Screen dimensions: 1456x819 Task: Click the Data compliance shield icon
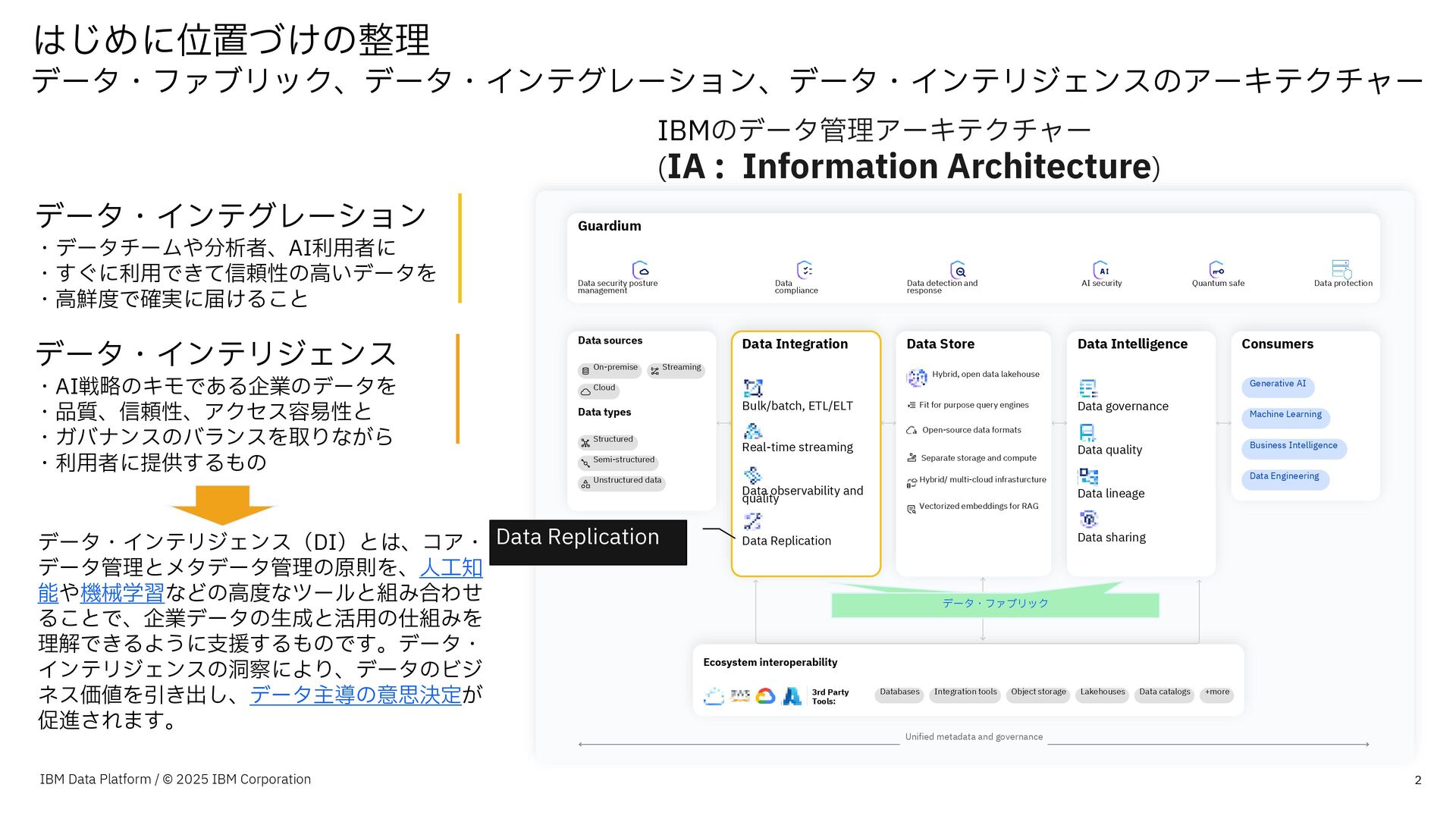(x=805, y=269)
